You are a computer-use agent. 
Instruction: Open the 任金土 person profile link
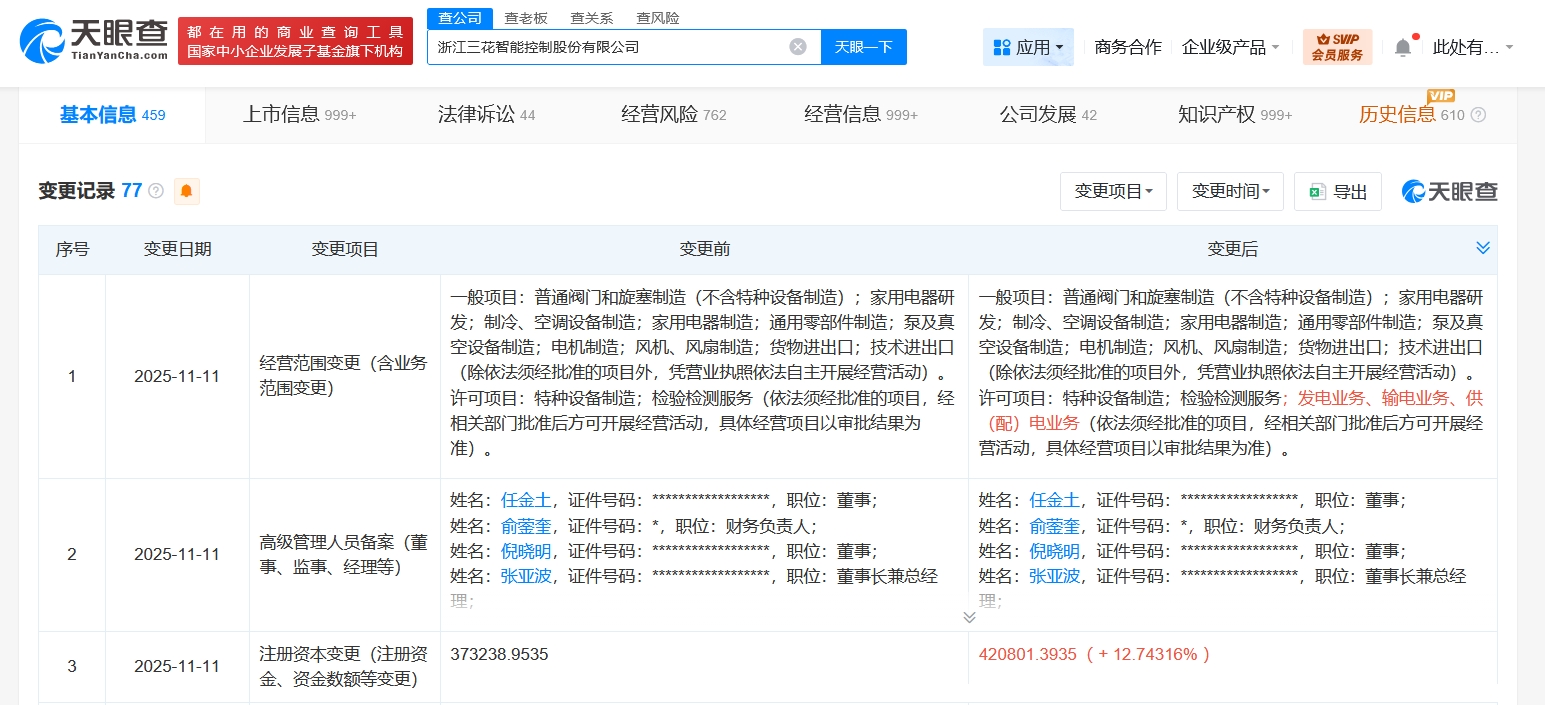pyautogui.click(x=525, y=500)
